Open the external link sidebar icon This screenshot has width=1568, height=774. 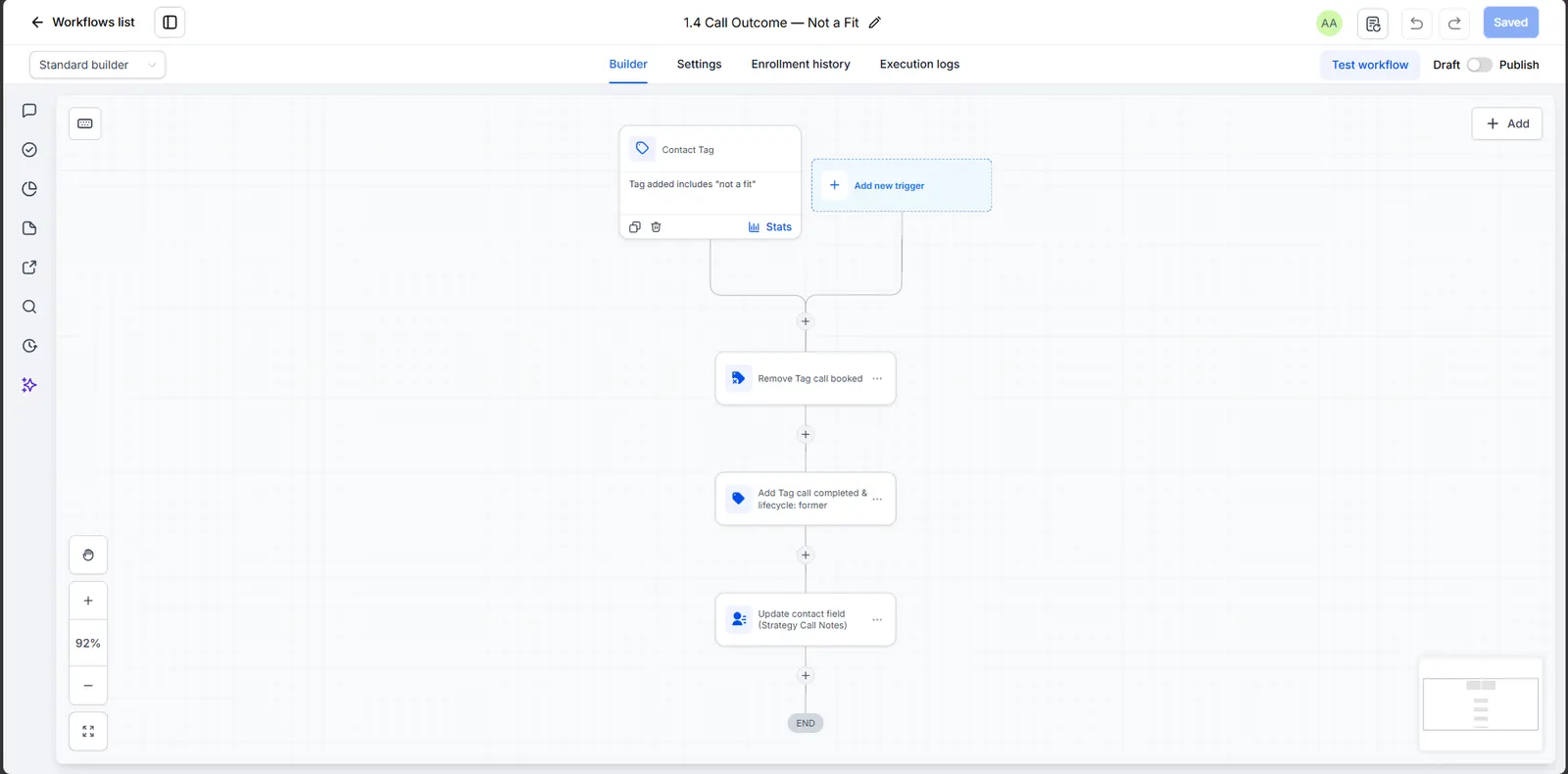coord(29,267)
